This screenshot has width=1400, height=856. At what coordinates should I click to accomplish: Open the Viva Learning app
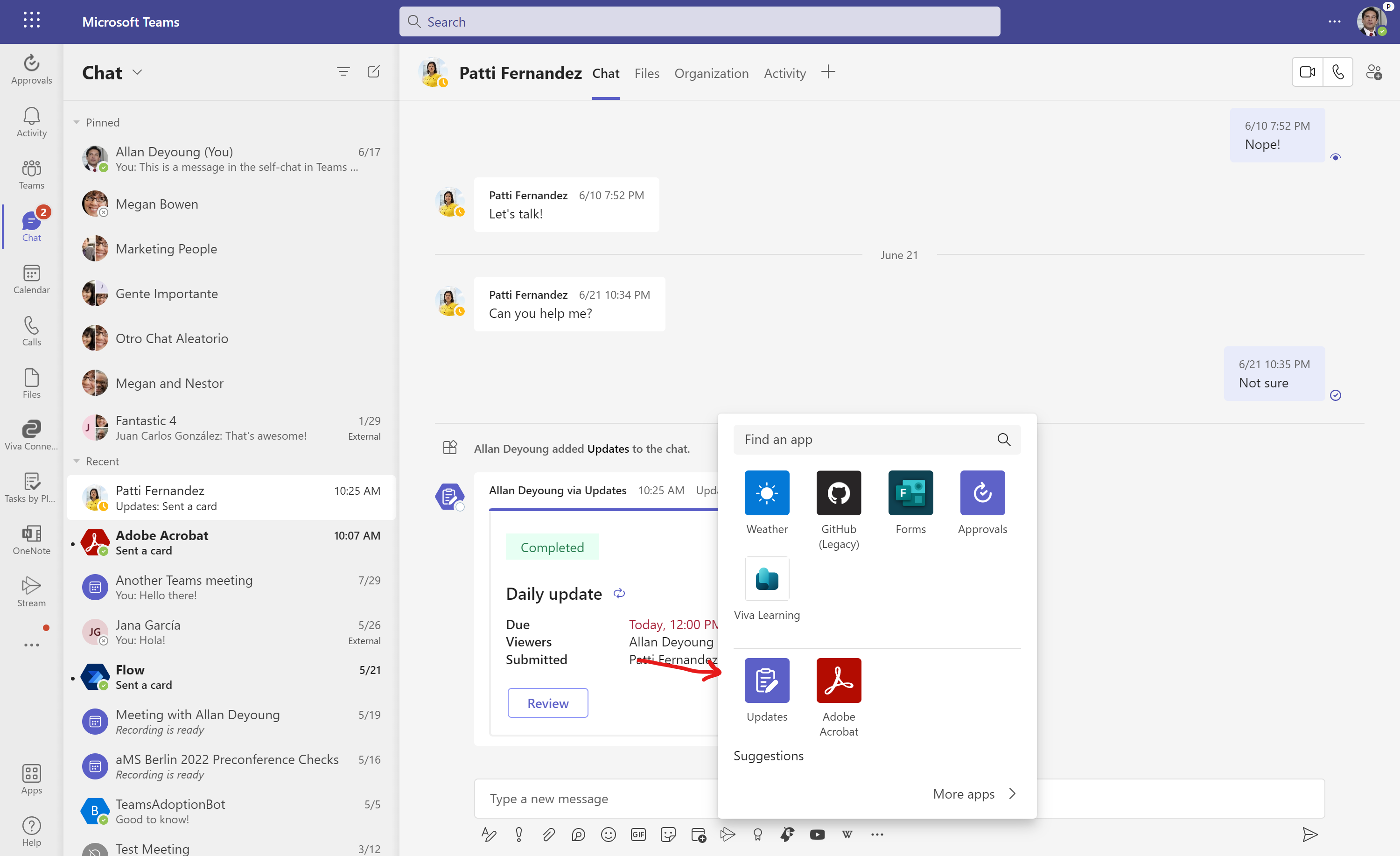click(x=766, y=579)
